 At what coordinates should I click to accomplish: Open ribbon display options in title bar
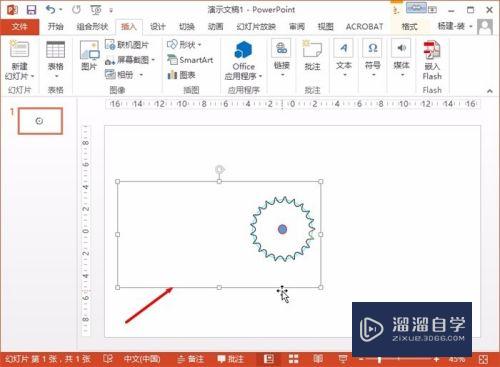[x=433, y=10]
